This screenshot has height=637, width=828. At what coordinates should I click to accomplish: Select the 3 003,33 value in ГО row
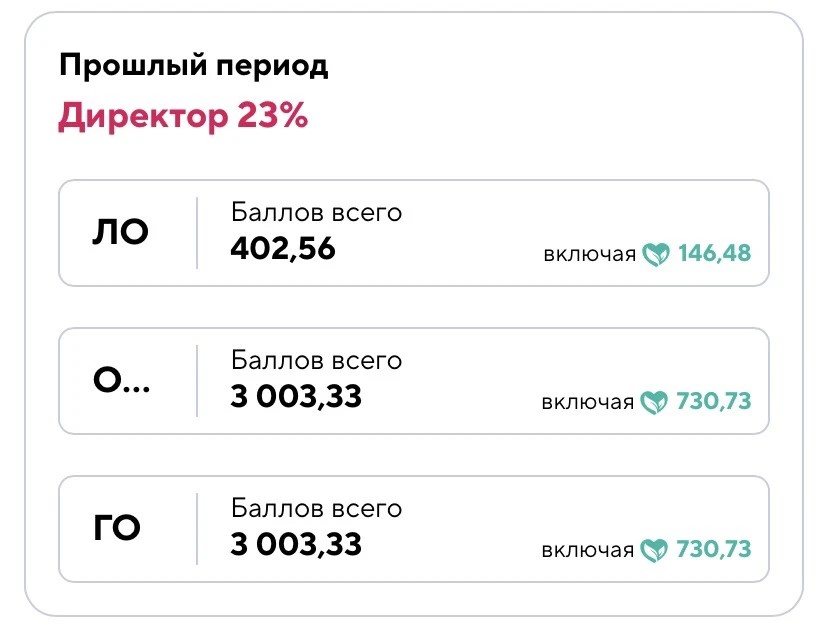(x=296, y=544)
